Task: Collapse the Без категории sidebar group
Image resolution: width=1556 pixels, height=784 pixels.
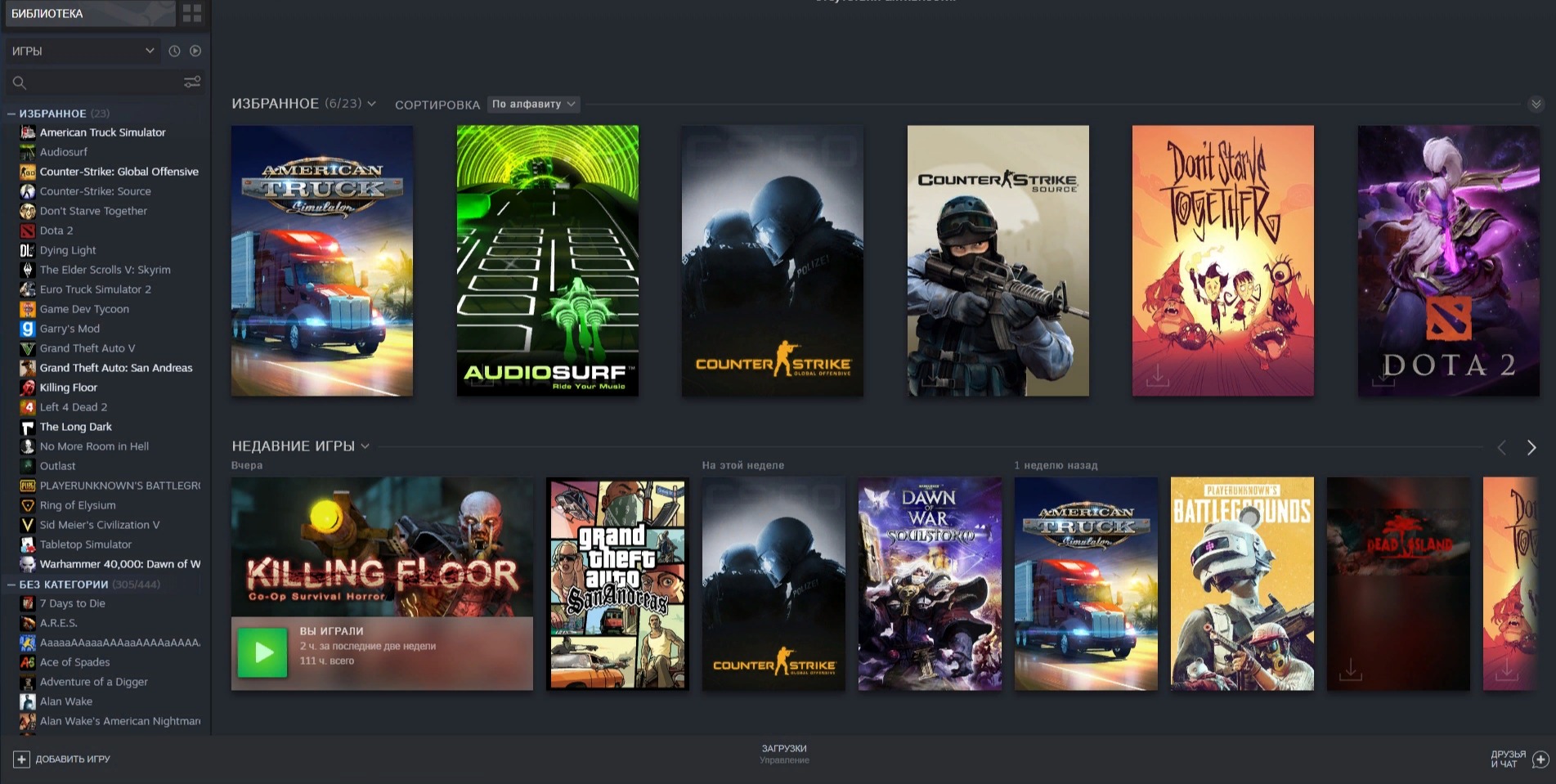Action: click(11, 585)
